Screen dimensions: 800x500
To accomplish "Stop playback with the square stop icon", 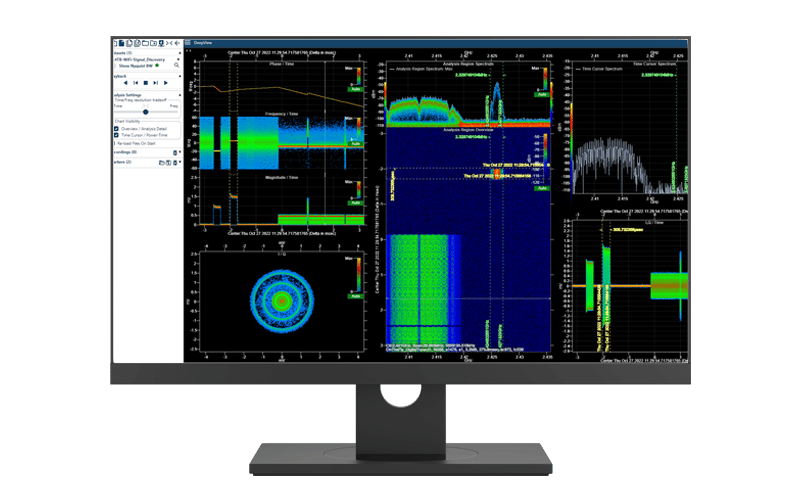I will (145, 83).
